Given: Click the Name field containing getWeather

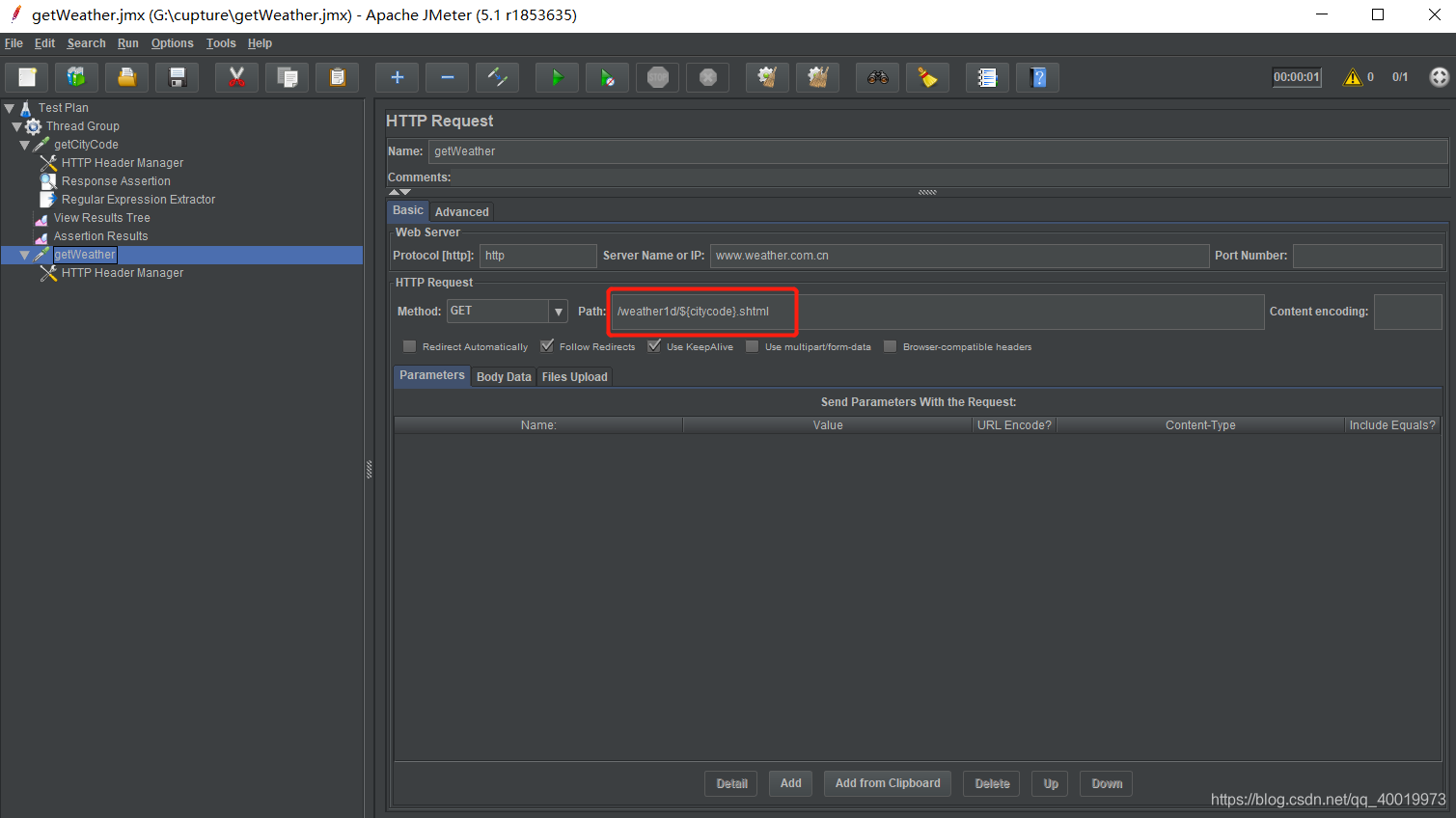Looking at the screenshot, I should click(938, 151).
